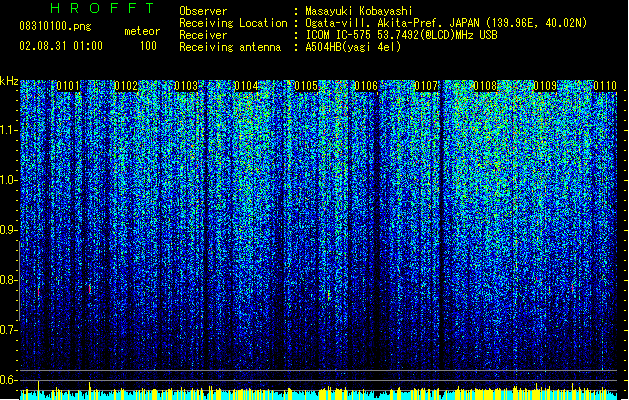
Task: Click the Receiving Location label
Action: 233,23
